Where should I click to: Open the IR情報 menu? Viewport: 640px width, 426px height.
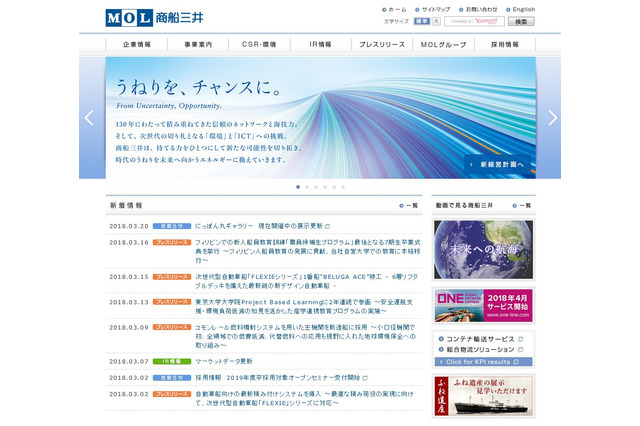coord(320,44)
